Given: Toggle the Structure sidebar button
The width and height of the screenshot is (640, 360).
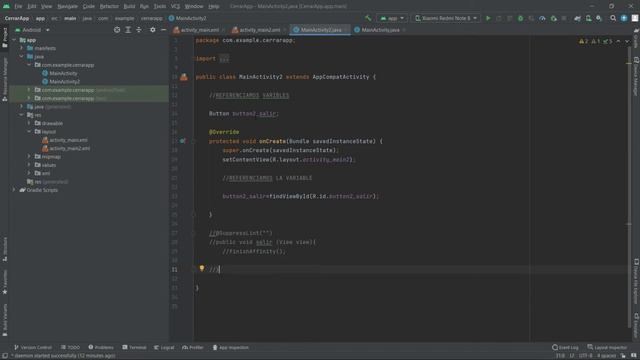Looking at the screenshot, I should (4, 249).
